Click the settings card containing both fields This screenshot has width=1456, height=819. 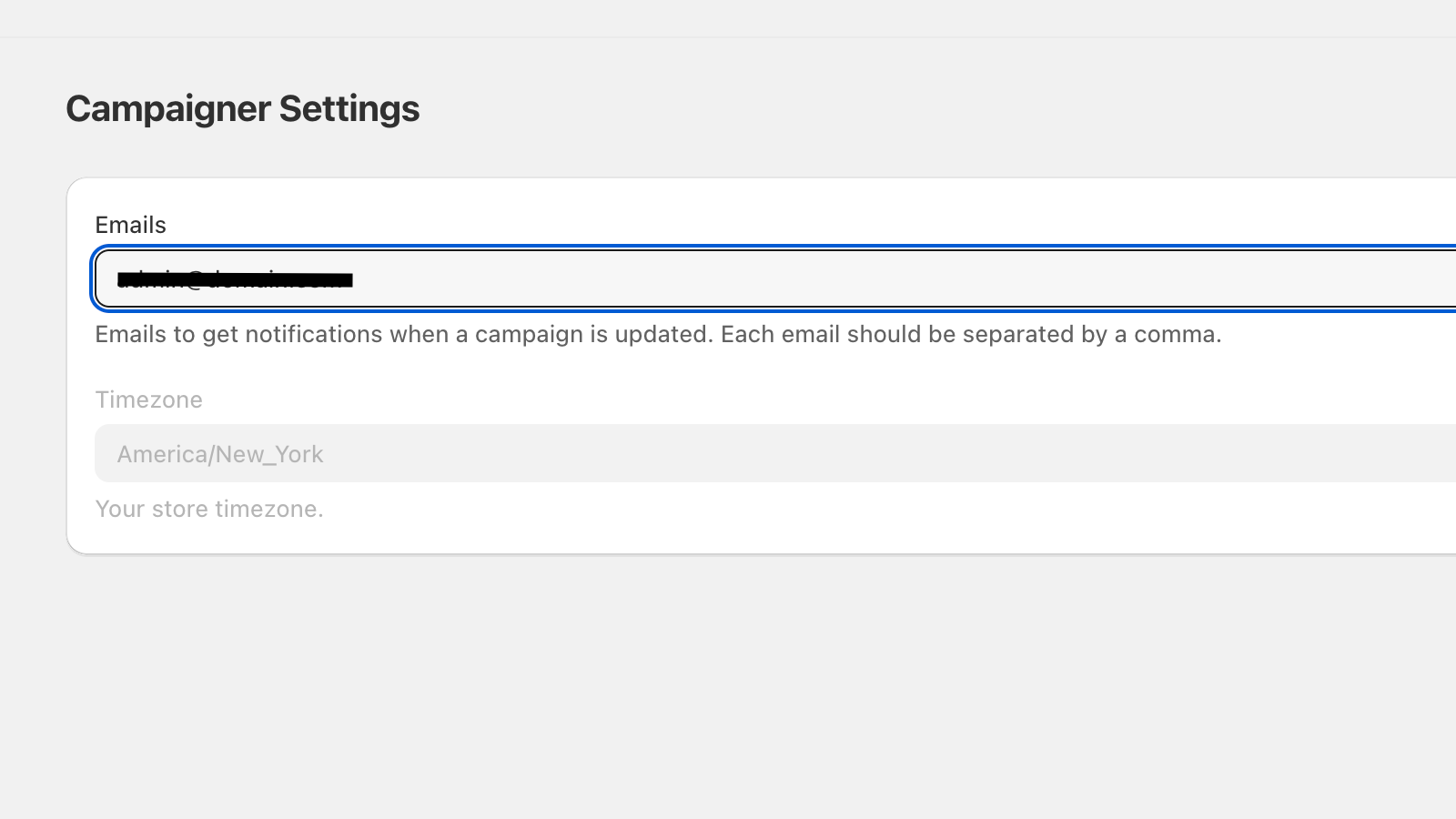[728, 364]
